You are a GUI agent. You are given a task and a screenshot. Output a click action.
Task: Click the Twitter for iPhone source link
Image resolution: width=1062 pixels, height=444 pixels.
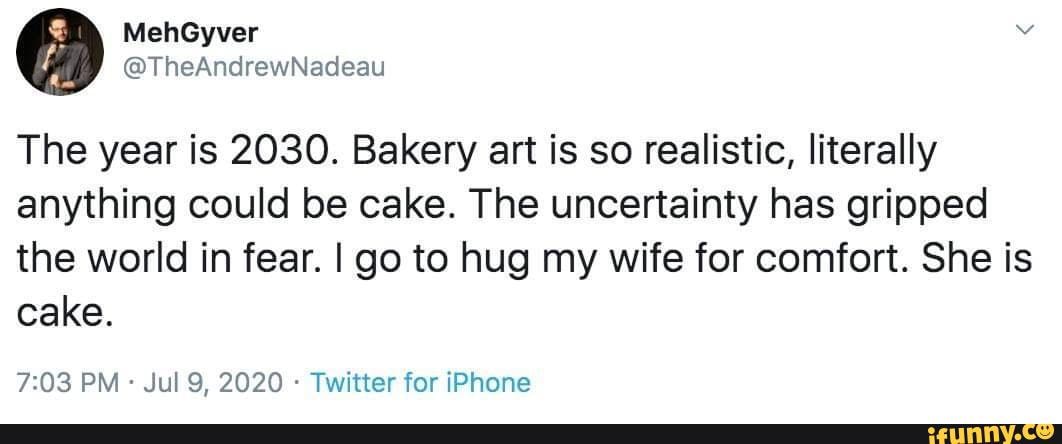pyautogui.click(x=421, y=382)
